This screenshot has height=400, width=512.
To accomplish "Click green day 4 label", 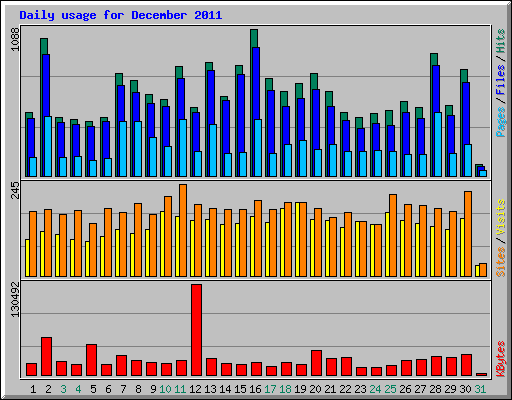I will coord(78,389).
